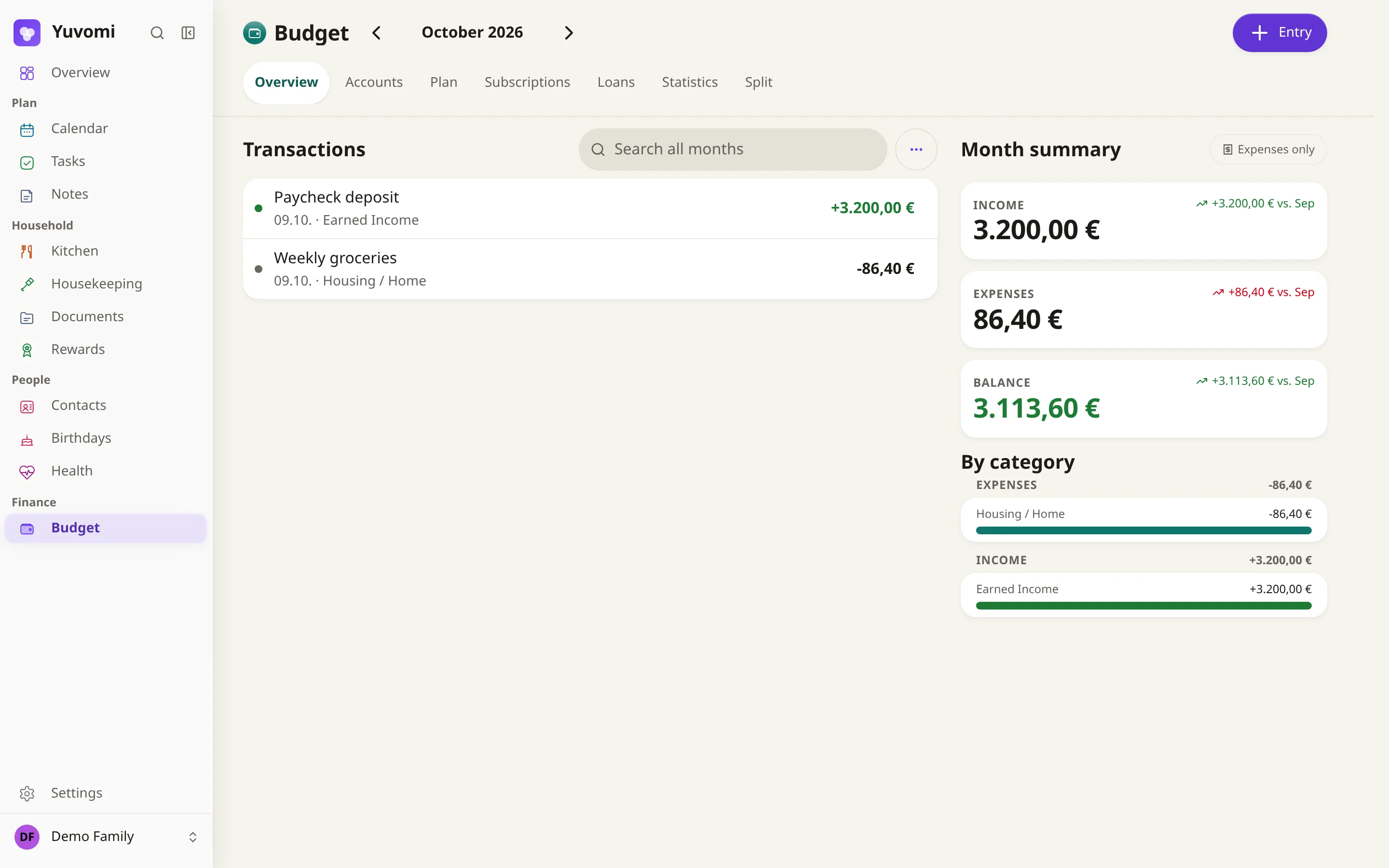Go to next month arrow
This screenshot has height=868, width=1389.
point(568,33)
